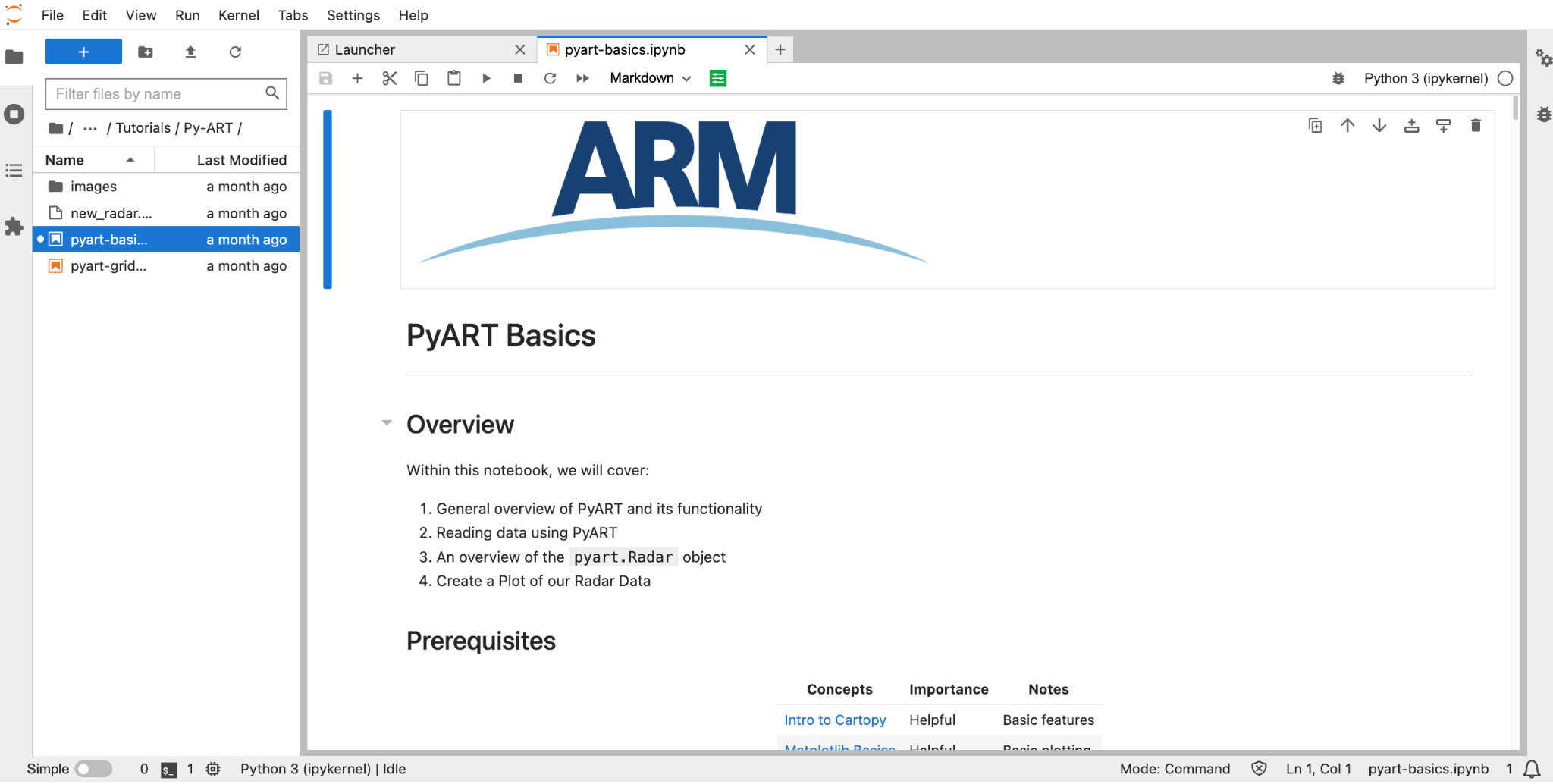Screen dimensions: 1553x784
Task: Click the Filter files by name field
Action: [x=157, y=94]
